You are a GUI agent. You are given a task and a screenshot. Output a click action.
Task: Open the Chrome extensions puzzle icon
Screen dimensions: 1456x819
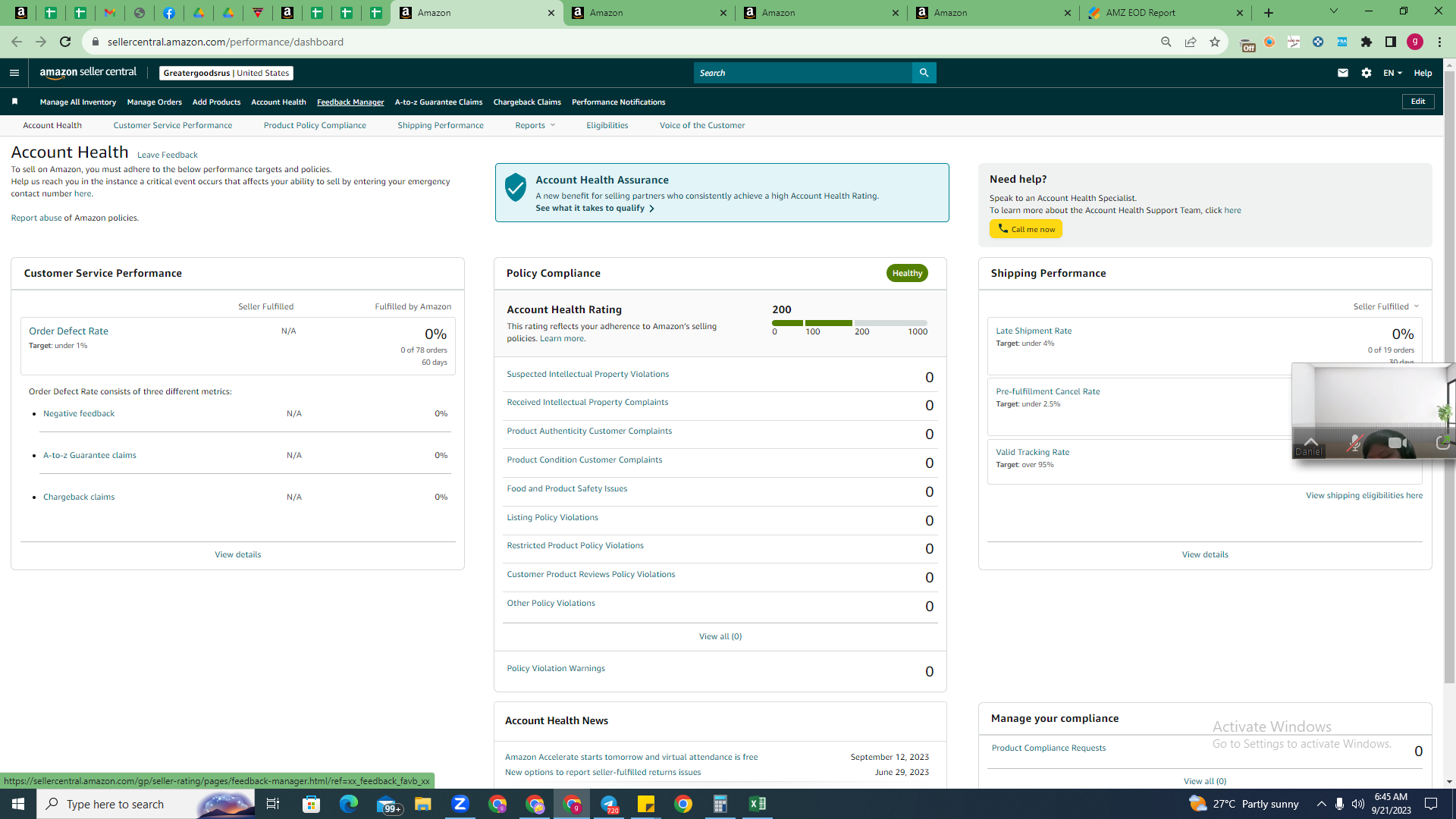pyautogui.click(x=1367, y=42)
